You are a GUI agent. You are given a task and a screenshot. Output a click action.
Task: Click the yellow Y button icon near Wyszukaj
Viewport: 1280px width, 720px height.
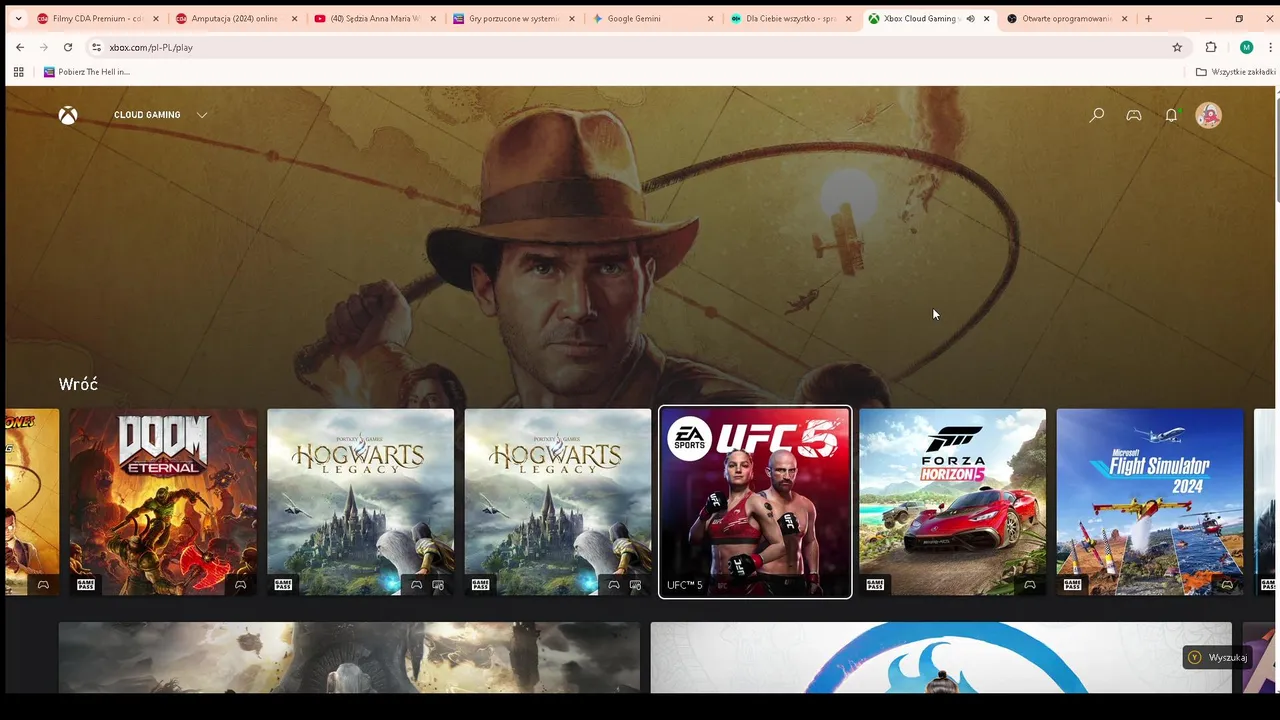point(1194,657)
